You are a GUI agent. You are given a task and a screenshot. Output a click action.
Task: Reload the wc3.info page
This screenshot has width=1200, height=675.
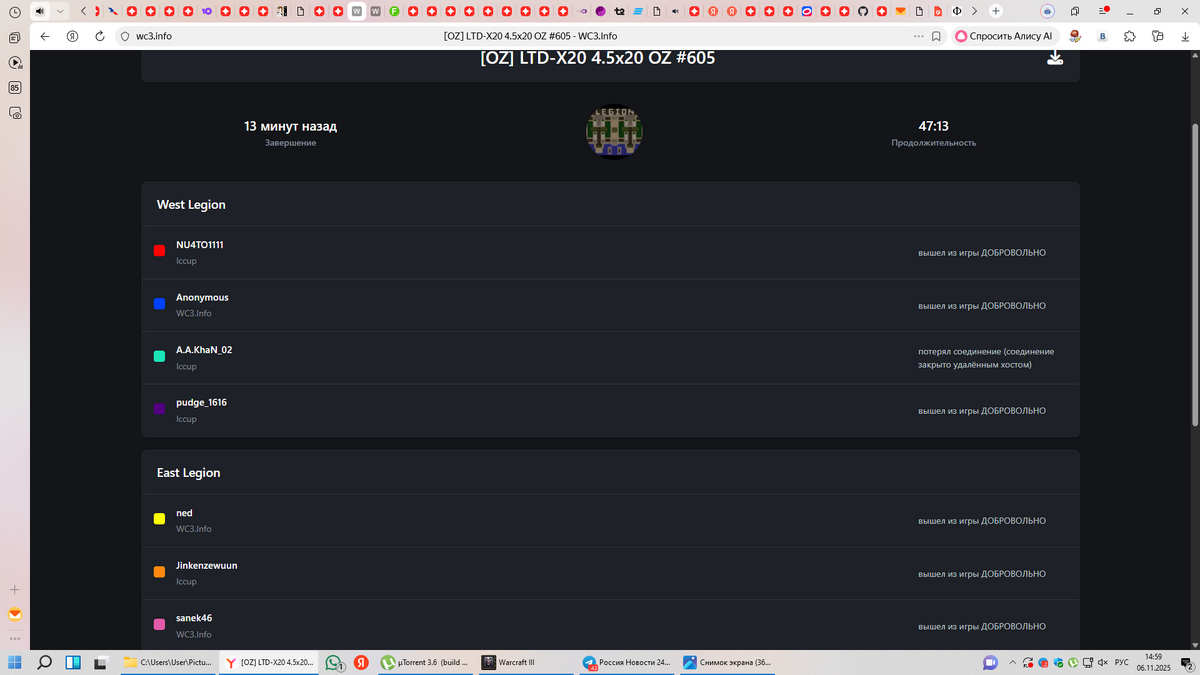click(99, 36)
